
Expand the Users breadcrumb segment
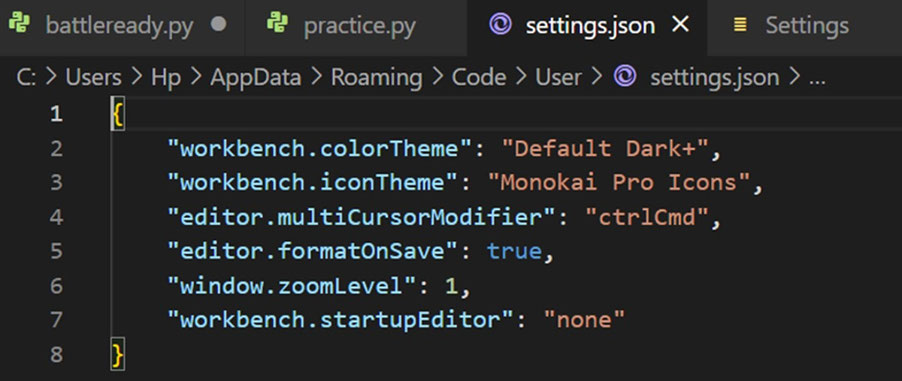93,77
